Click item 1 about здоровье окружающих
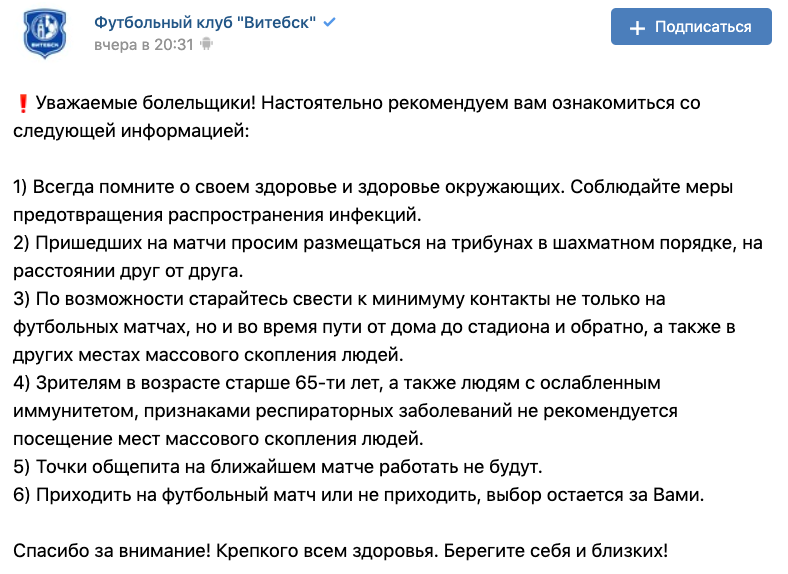This screenshot has height=574, width=788. point(373,187)
